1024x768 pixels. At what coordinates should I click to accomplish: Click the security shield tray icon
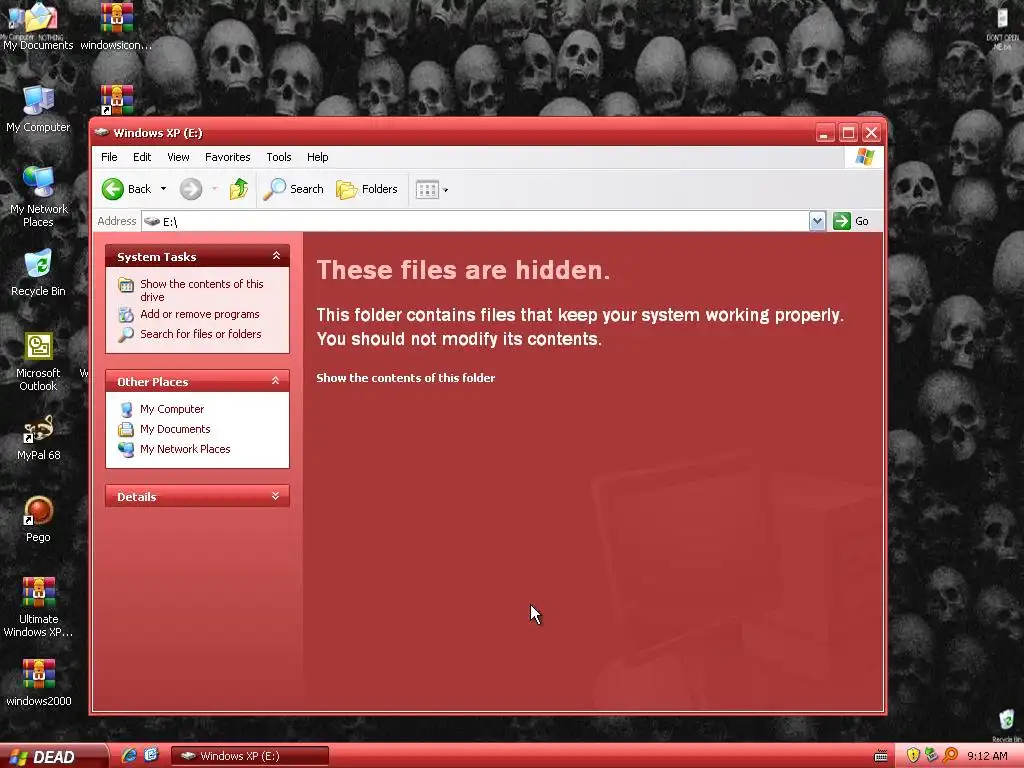(913, 756)
